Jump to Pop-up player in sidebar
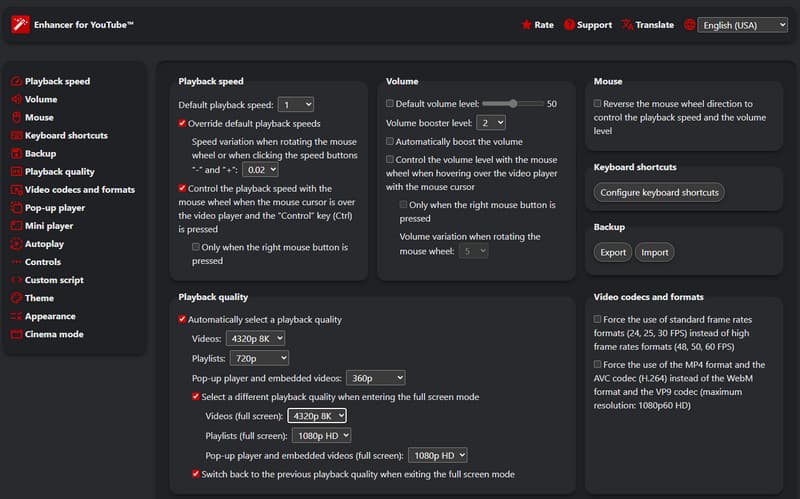This screenshot has height=499, width=800. coord(55,208)
